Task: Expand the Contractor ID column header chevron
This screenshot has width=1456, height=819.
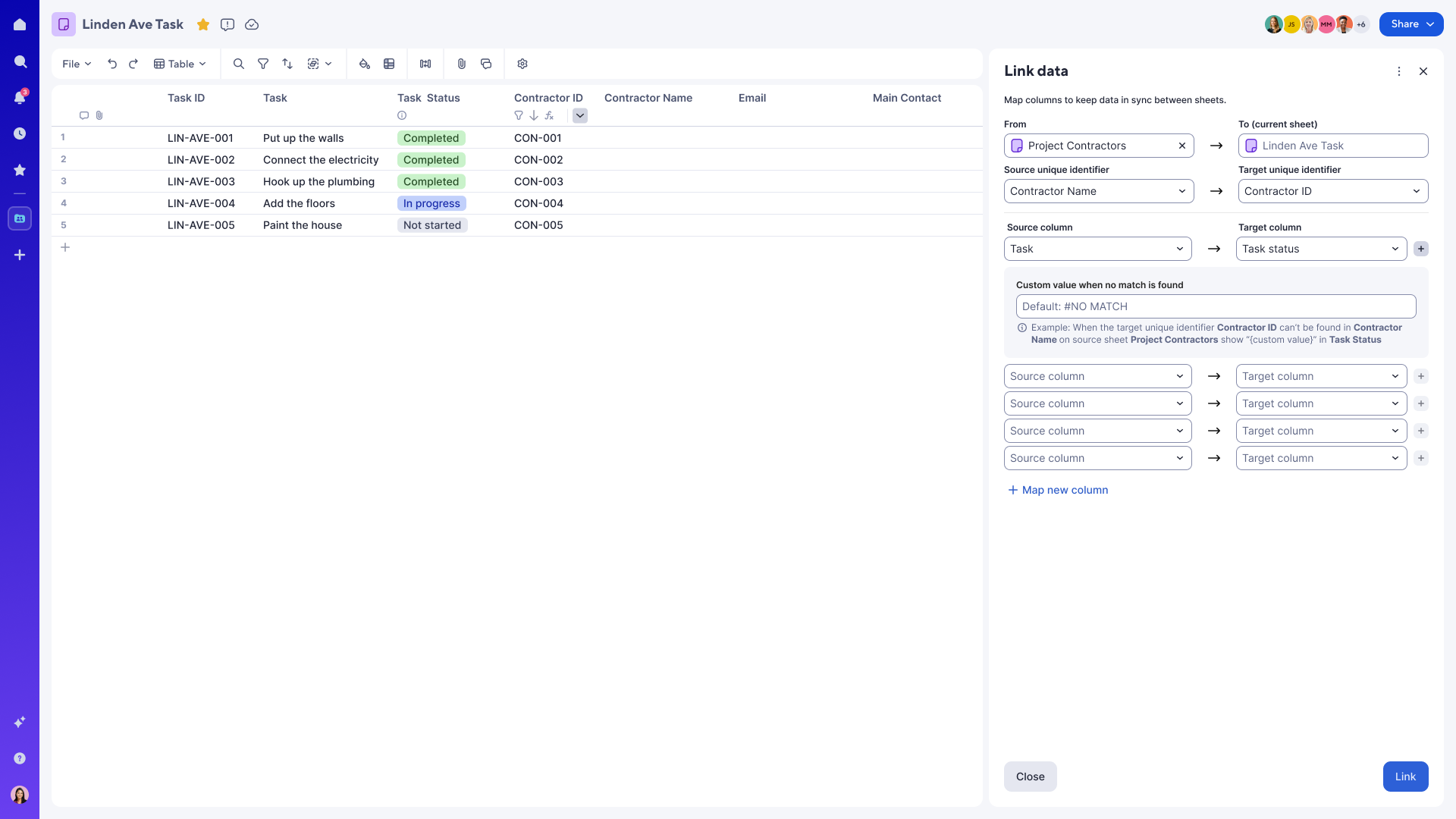Action: click(x=580, y=115)
